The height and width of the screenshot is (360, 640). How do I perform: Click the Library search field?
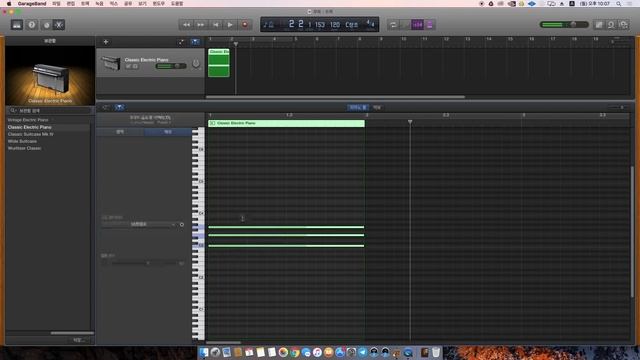click(x=49, y=111)
